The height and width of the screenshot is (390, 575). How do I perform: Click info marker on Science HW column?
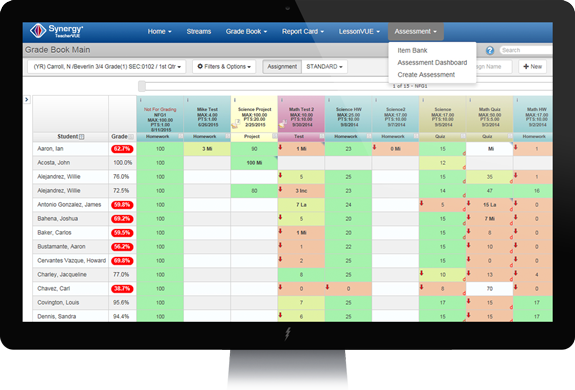[x=329, y=100]
